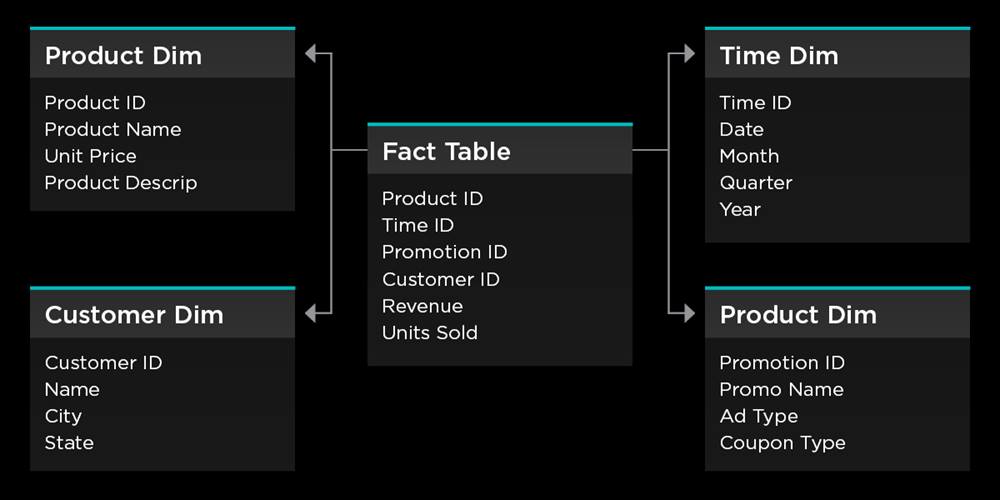Select the City field in Customer Dim
This screenshot has width=1000, height=500.
(x=63, y=416)
